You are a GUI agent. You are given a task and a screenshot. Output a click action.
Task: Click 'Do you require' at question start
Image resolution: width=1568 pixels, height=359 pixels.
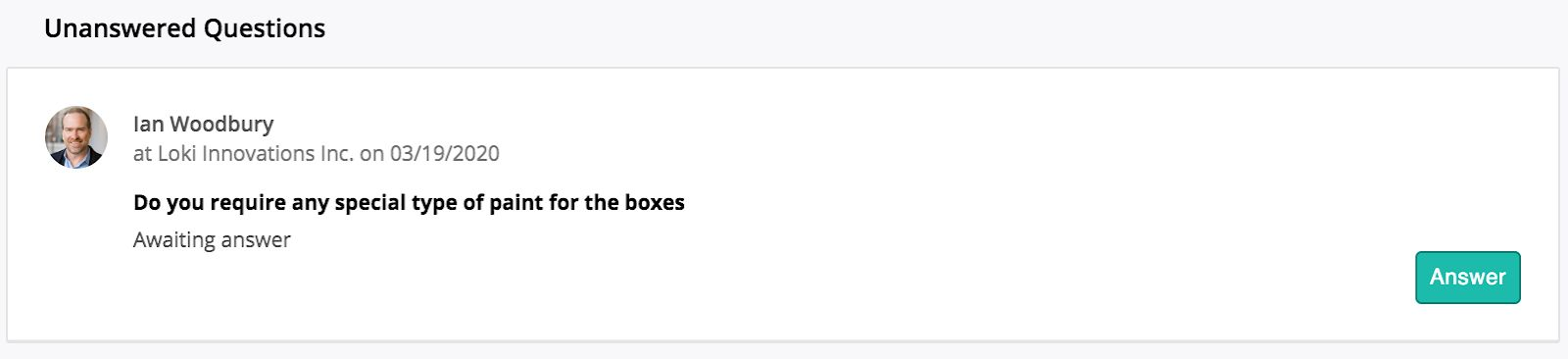point(201,203)
